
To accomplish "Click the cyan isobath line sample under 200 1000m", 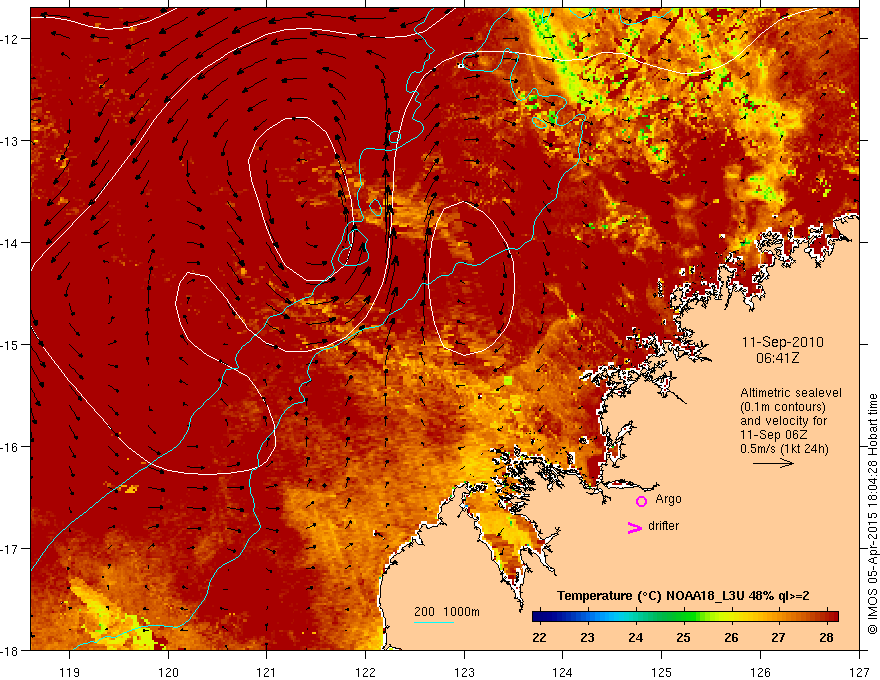I will pos(434,622).
